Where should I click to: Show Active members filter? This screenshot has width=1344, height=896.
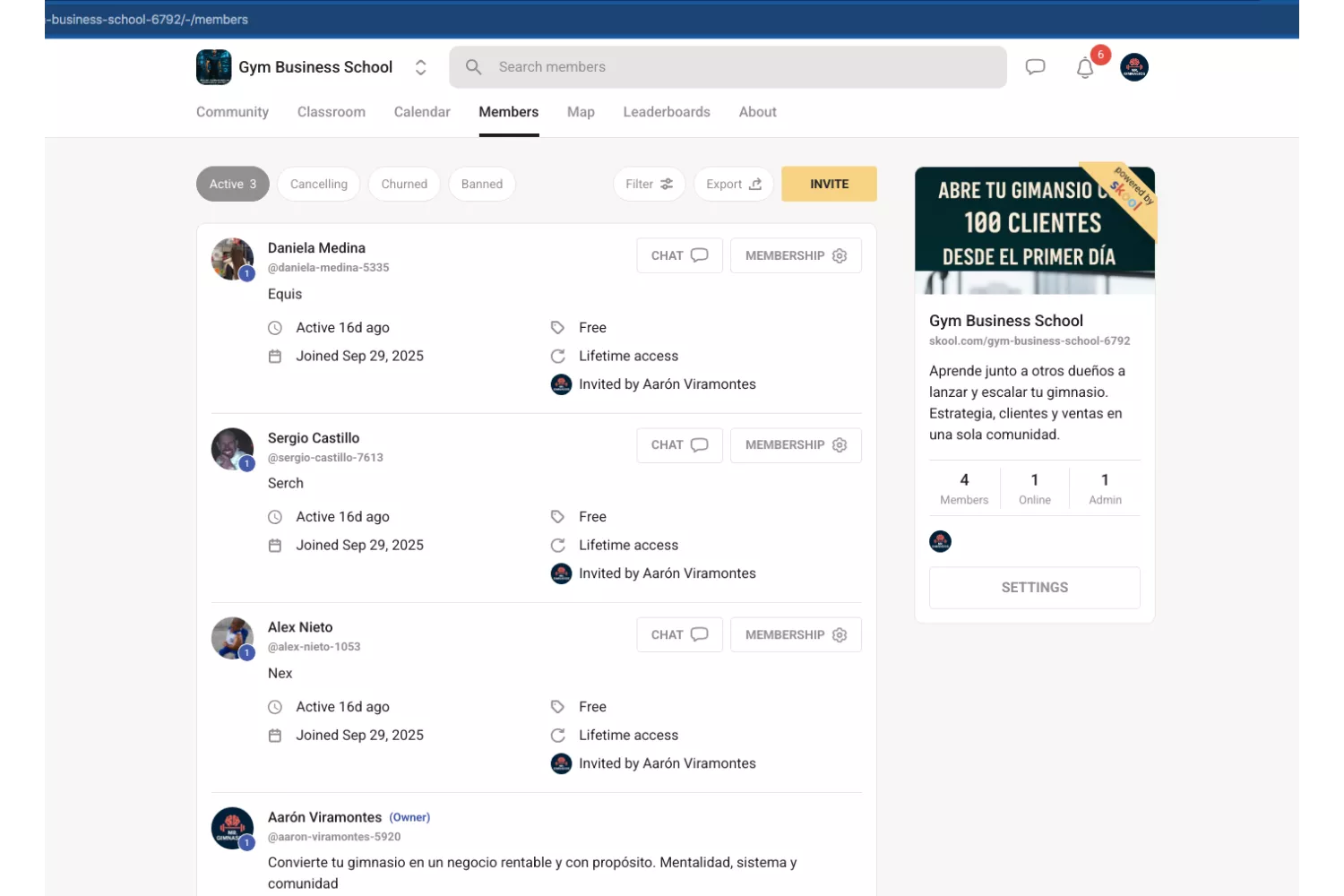click(232, 185)
